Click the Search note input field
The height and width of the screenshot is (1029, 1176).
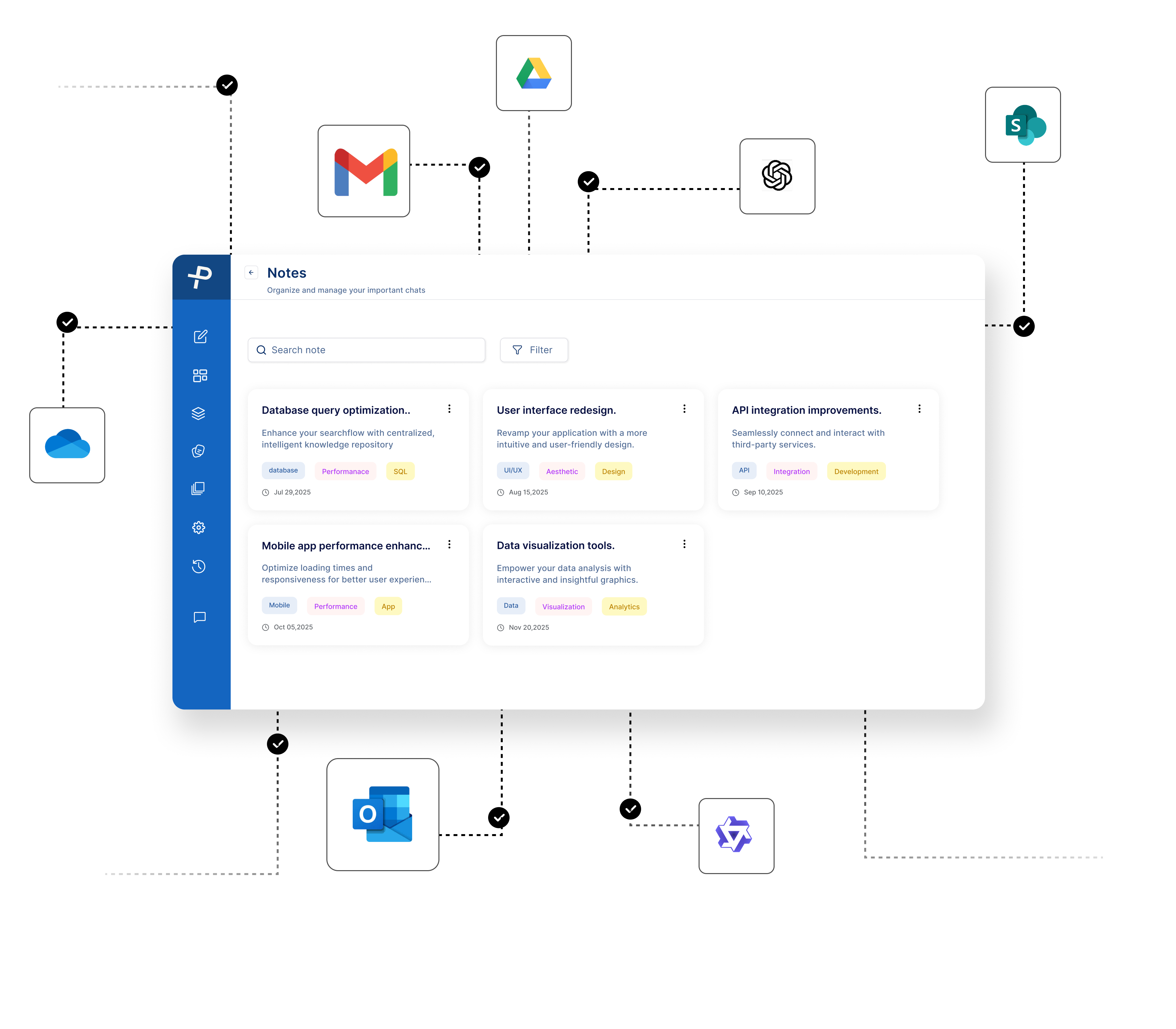[x=366, y=350]
